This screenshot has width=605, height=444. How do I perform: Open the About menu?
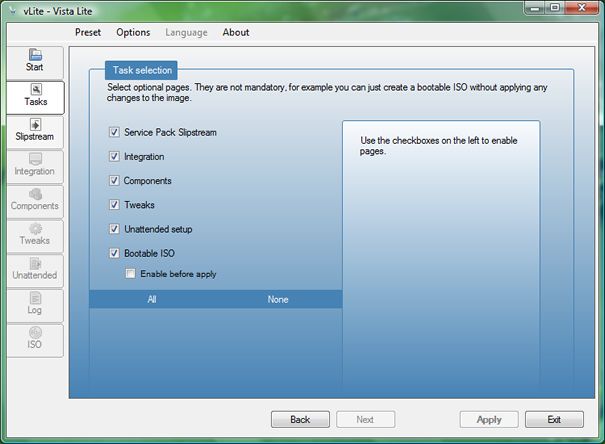236,32
